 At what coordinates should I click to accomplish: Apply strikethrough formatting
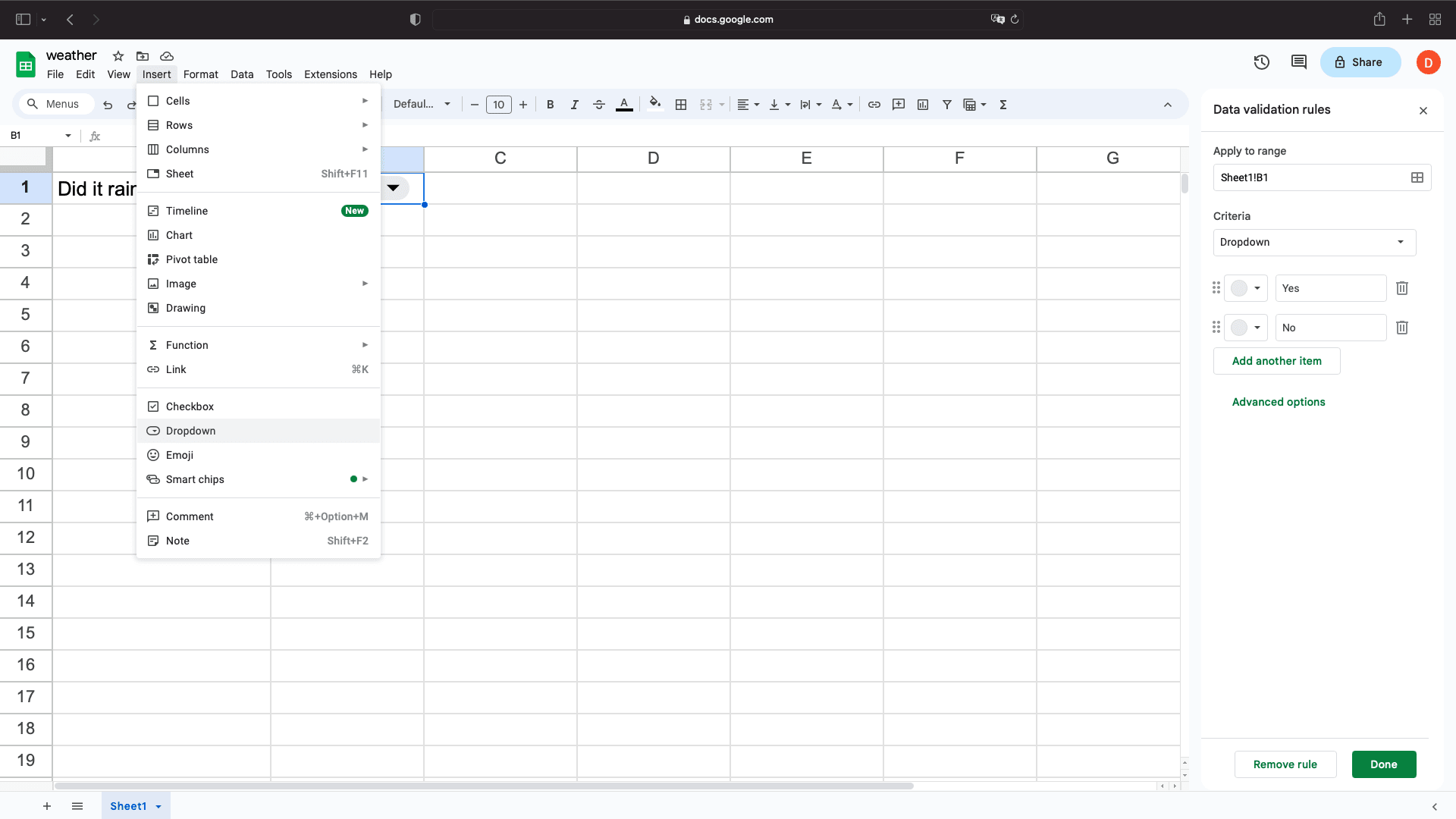pos(599,105)
